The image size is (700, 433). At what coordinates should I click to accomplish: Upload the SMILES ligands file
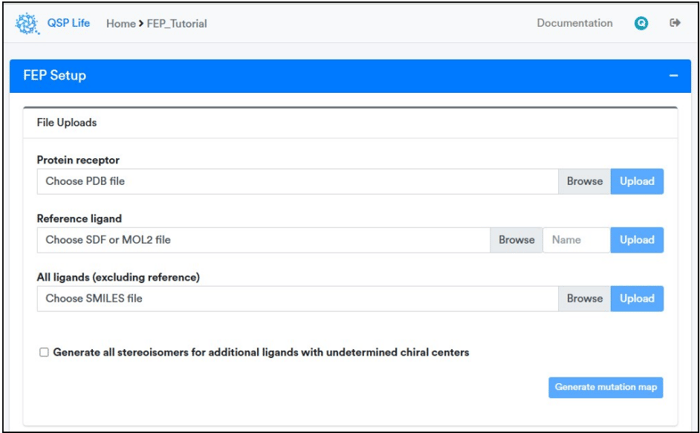[x=637, y=299]
